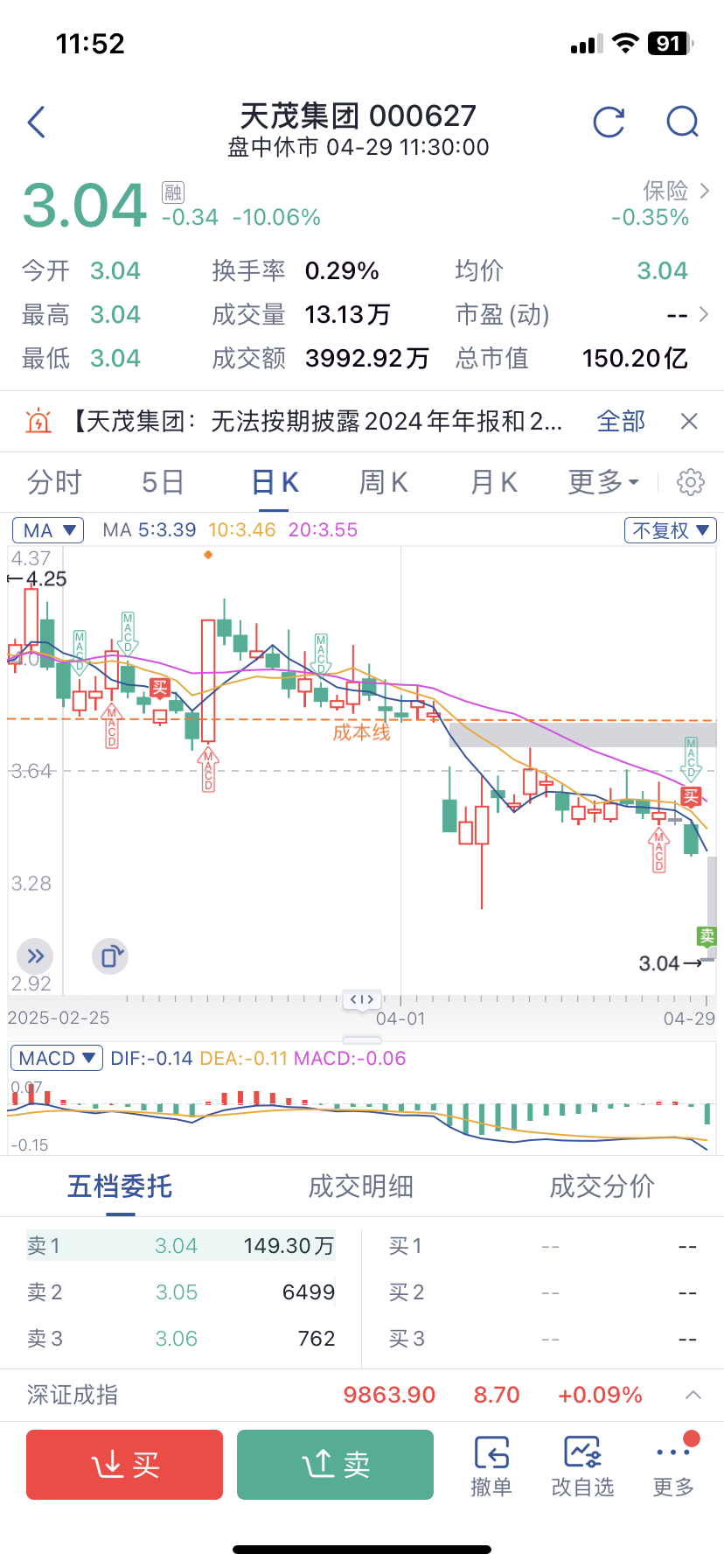Tap the 卖1 order row at 3.04
This screenshot has height=1568, width=724.
[x=181, y=1245]
